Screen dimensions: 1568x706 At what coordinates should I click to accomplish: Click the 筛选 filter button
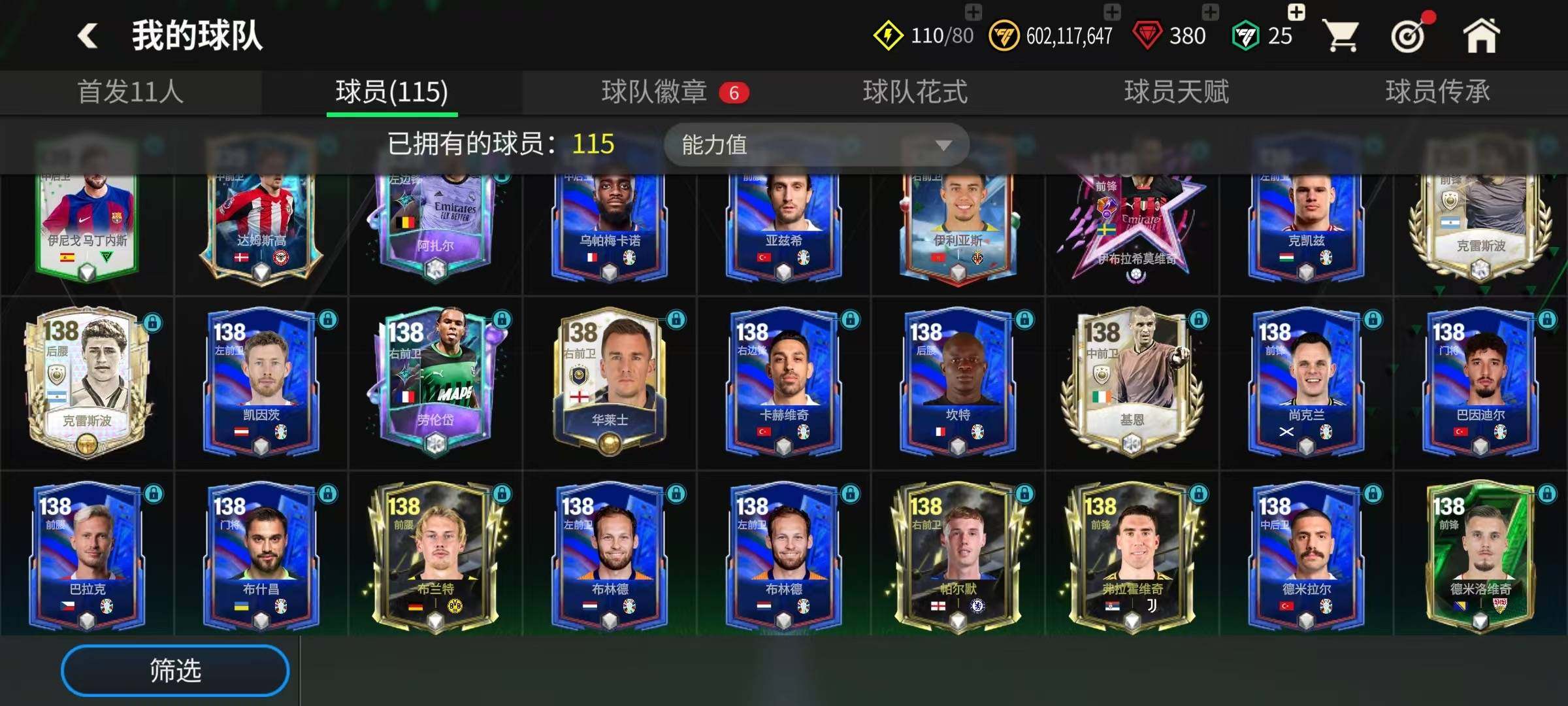click(x=175, y=671)
